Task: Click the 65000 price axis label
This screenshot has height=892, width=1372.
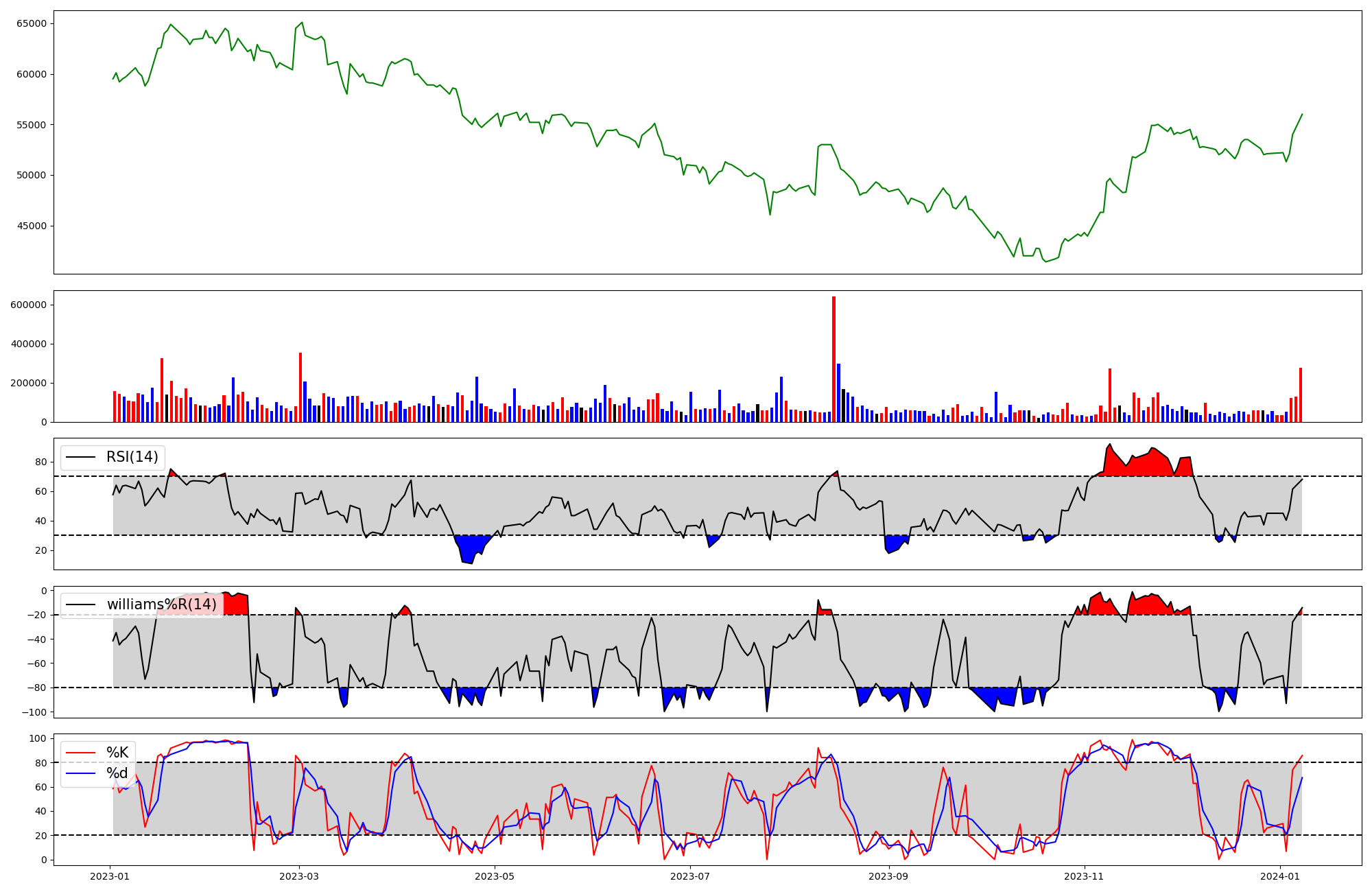Action: (32, 23)
